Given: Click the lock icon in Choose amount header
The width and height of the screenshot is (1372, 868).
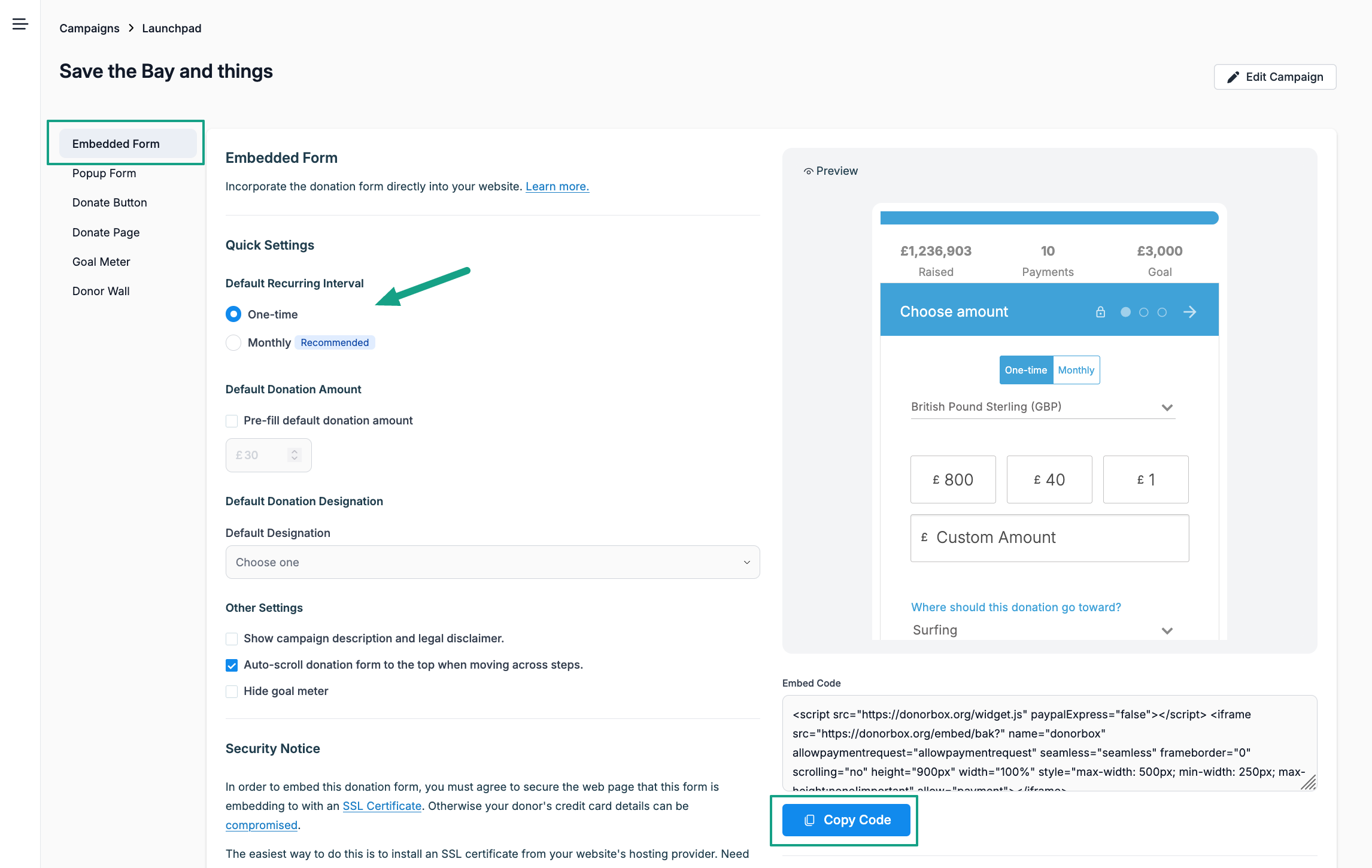Looking at the screenshot, I should click(x=1100, y=312).
